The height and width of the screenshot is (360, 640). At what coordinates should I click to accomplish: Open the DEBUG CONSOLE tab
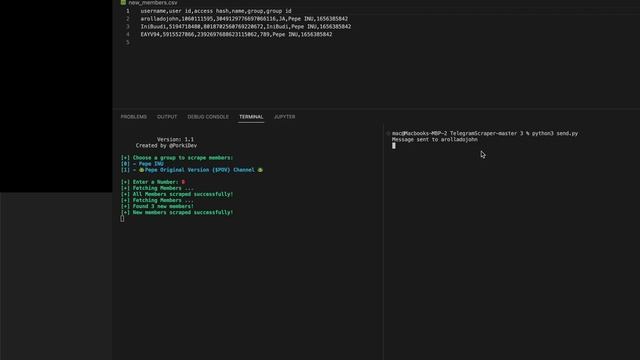(x=208, y=117)
